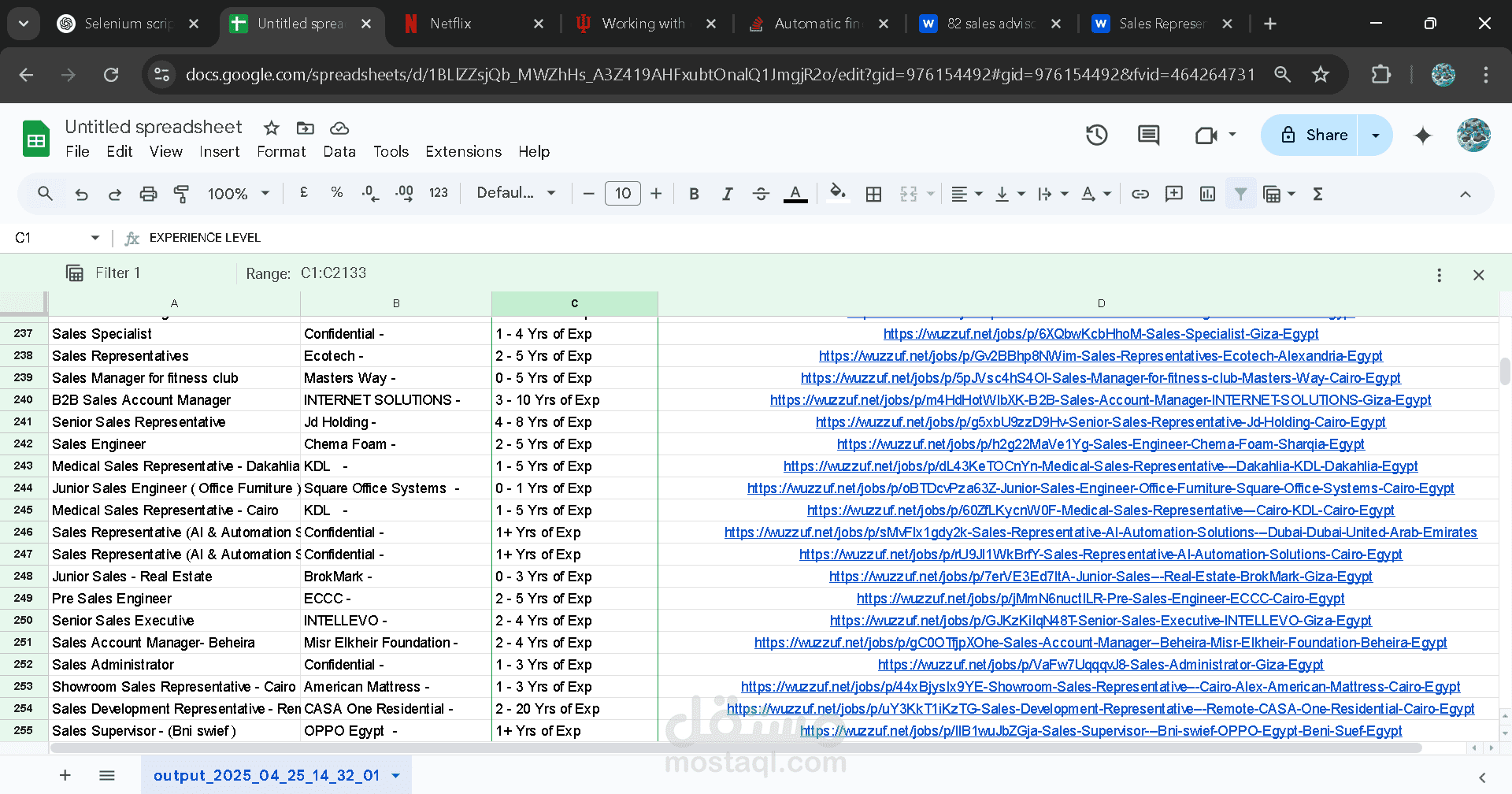This screenshot has height=794, width=1512.
Task: Open the Gemini sparkle icon
Action: pyautogui.click(x=1422, y=135)
